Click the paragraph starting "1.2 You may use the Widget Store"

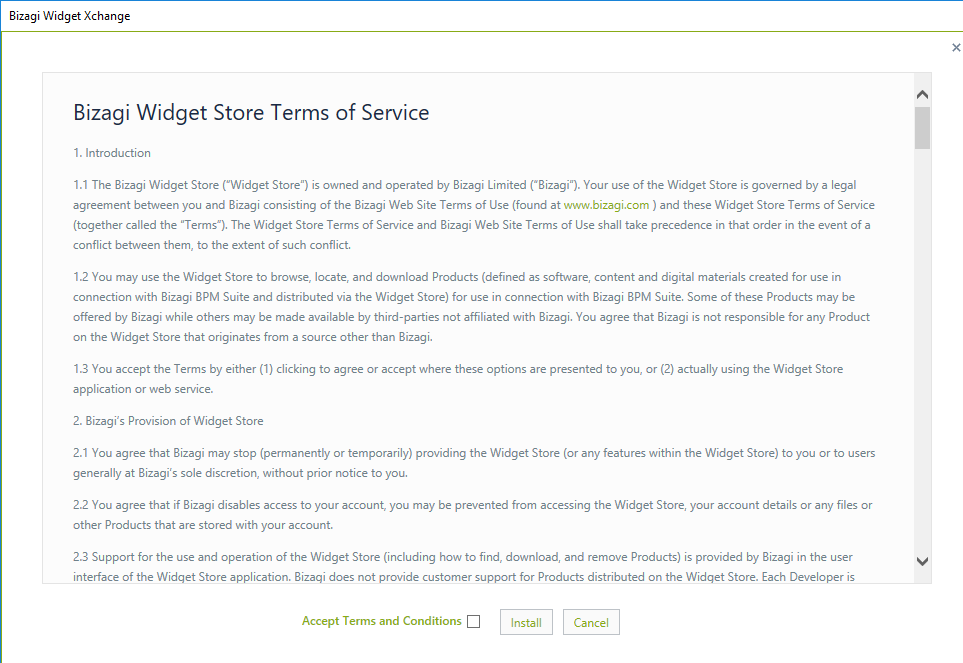coord(472,307)
